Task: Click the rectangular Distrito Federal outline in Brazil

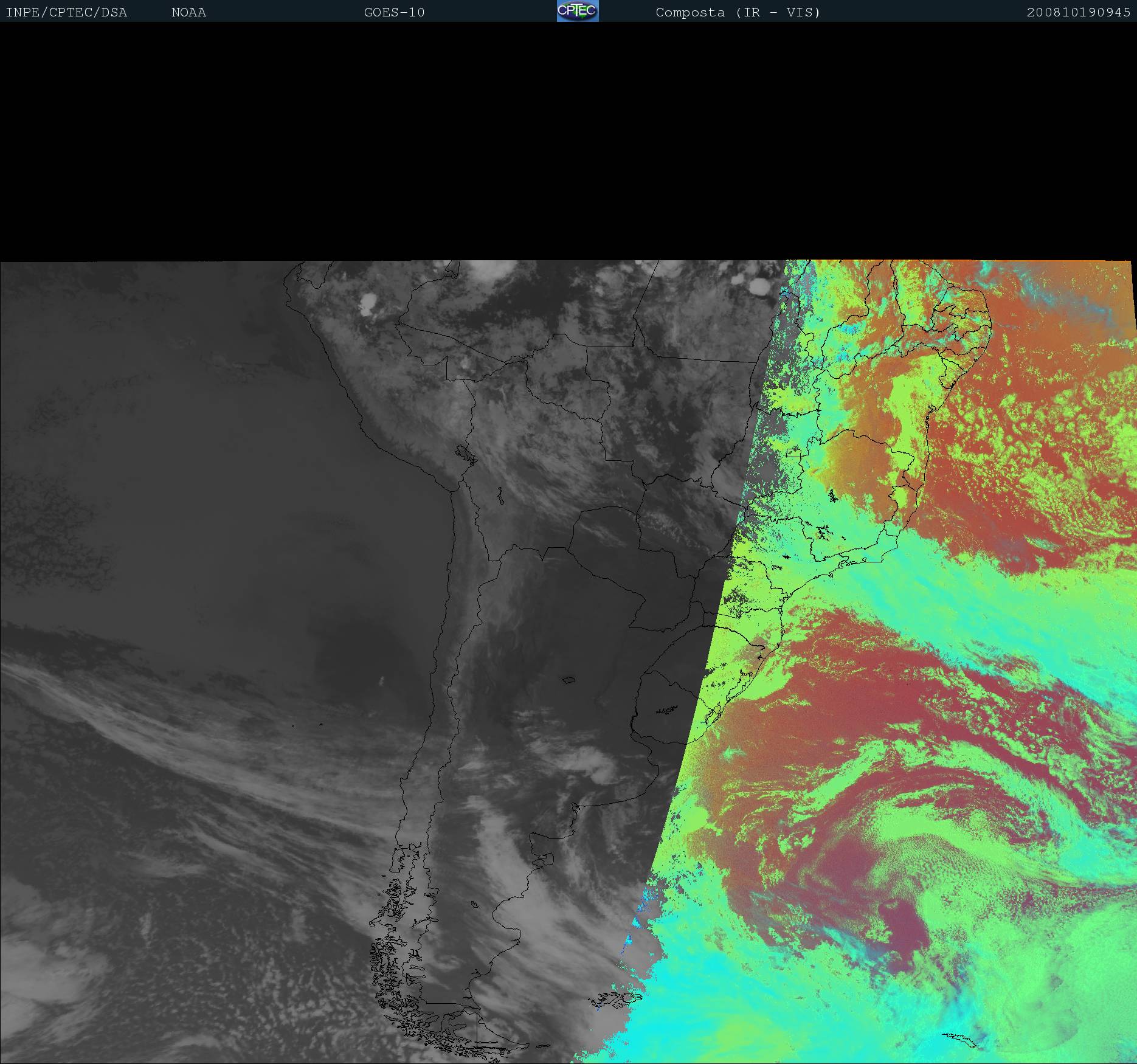Action: (793, 452)
